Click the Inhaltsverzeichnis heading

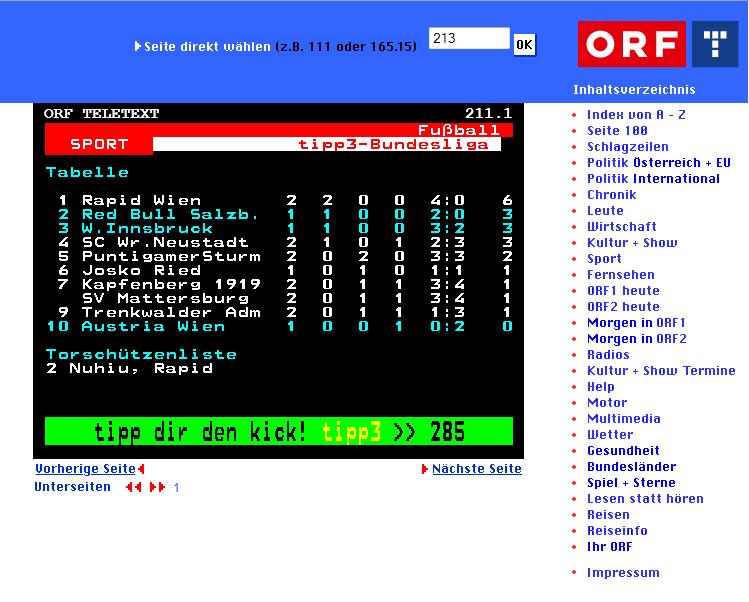click(x=634, y=89)
